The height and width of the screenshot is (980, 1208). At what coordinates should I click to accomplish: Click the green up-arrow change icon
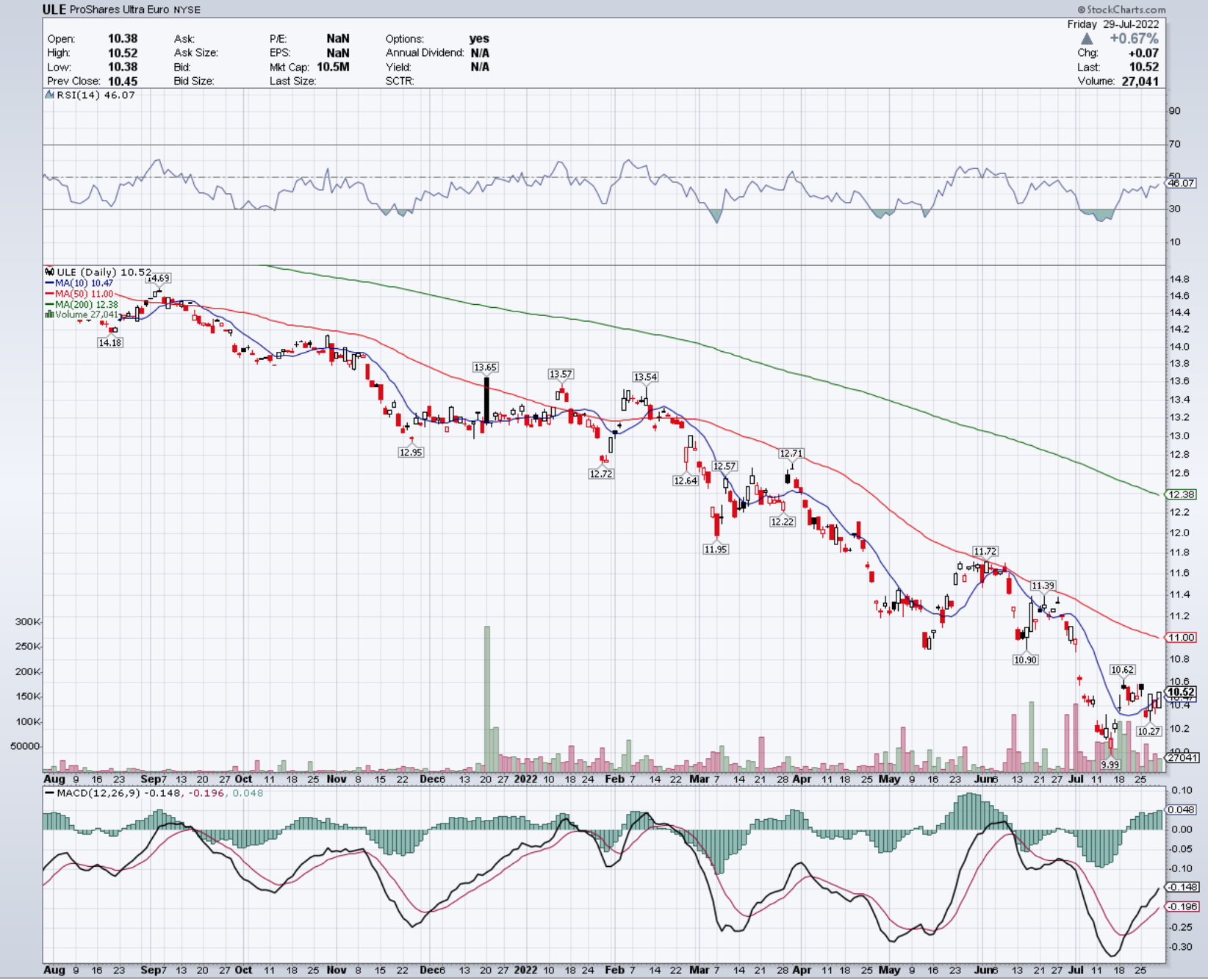tap(1087, 38)
